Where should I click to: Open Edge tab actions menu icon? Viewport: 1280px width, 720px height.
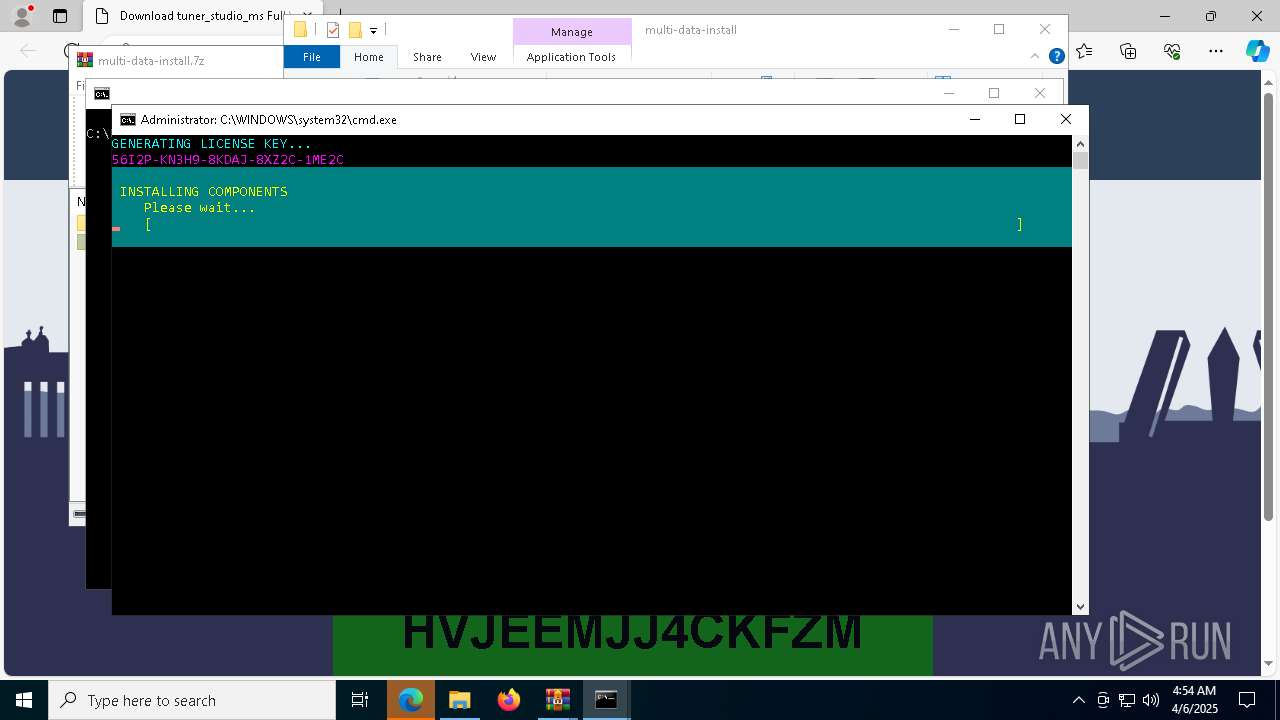pyautogui.click(x=60, y=16)
